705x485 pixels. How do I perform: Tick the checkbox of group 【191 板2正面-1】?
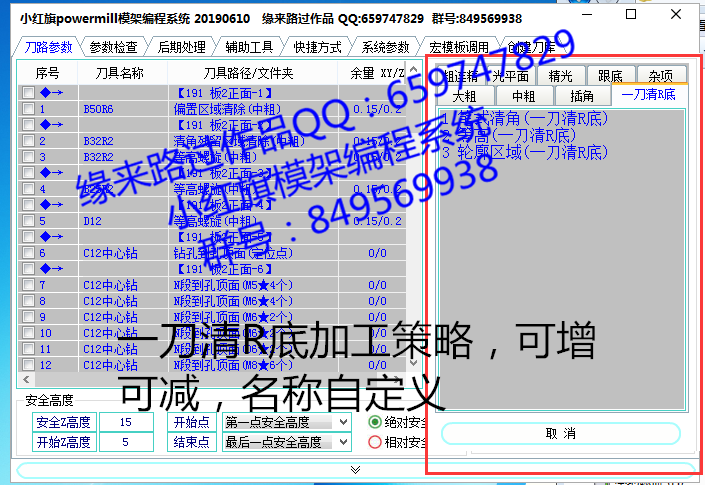[x=29, y=93]
